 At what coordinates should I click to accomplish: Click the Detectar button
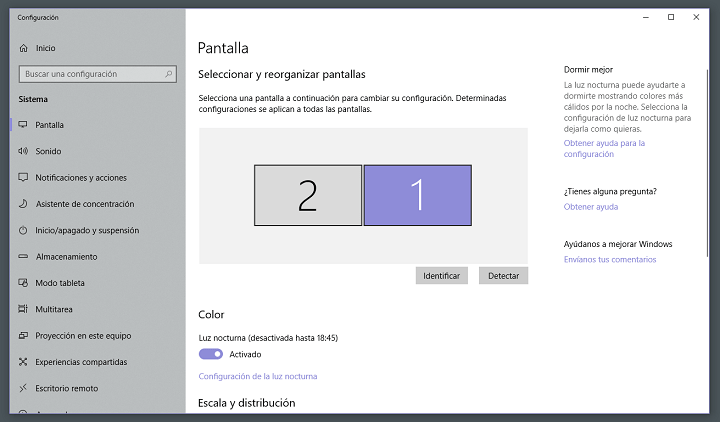coord(503,276)
